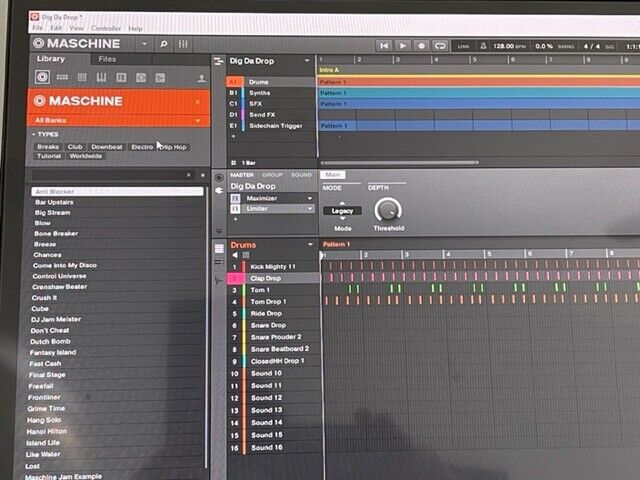The image size is (640, 480).
Task: Toggle the Link button
Action: pyautogui.click(x=463, y=47)
